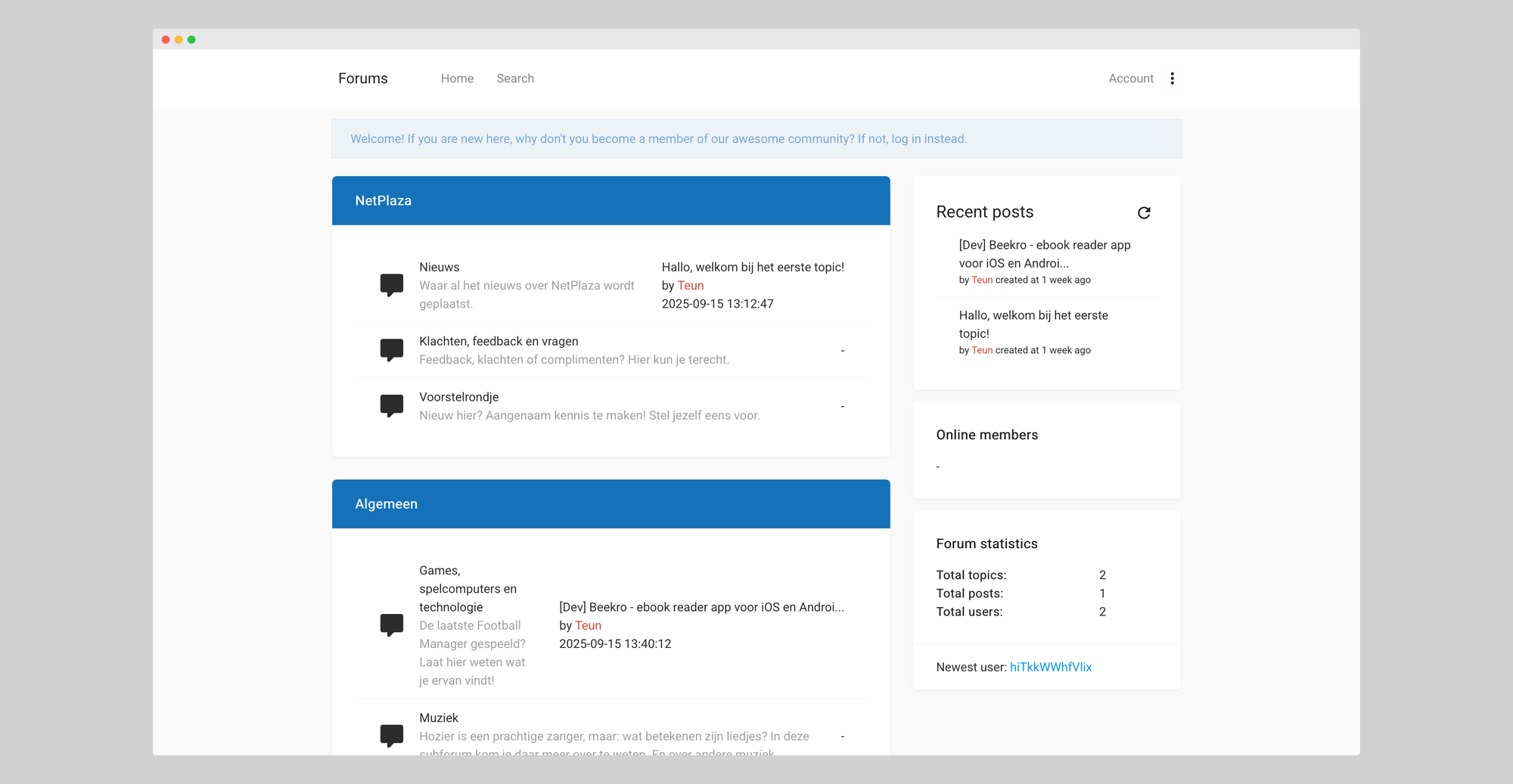
Task: Refresh the Recent posts list
Action: pyautogui.click(x=1144, y=212)
